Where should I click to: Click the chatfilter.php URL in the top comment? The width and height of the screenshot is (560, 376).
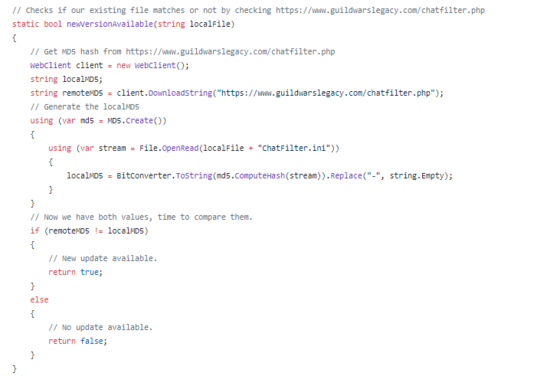(380, 10)
